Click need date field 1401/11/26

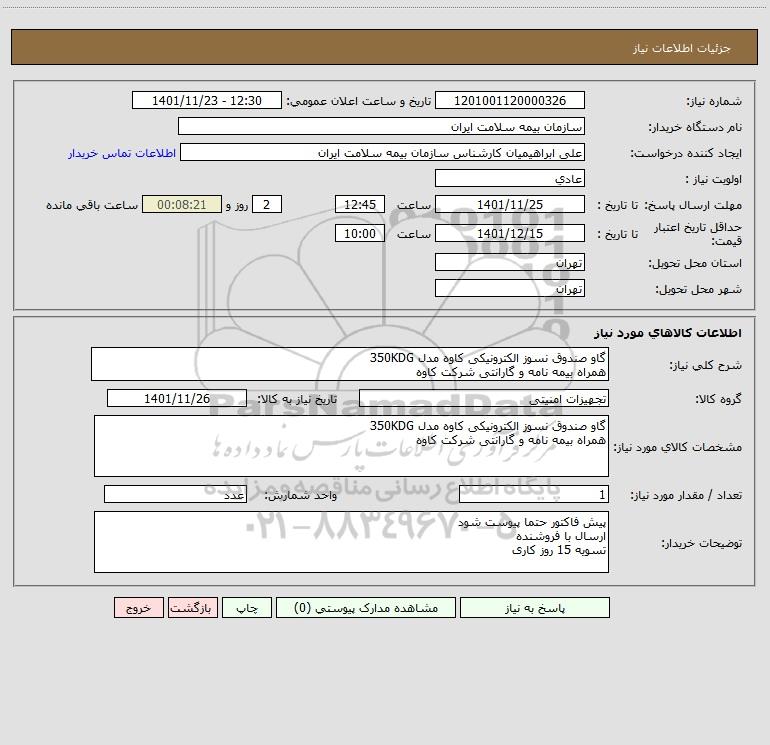pos(177,398)
